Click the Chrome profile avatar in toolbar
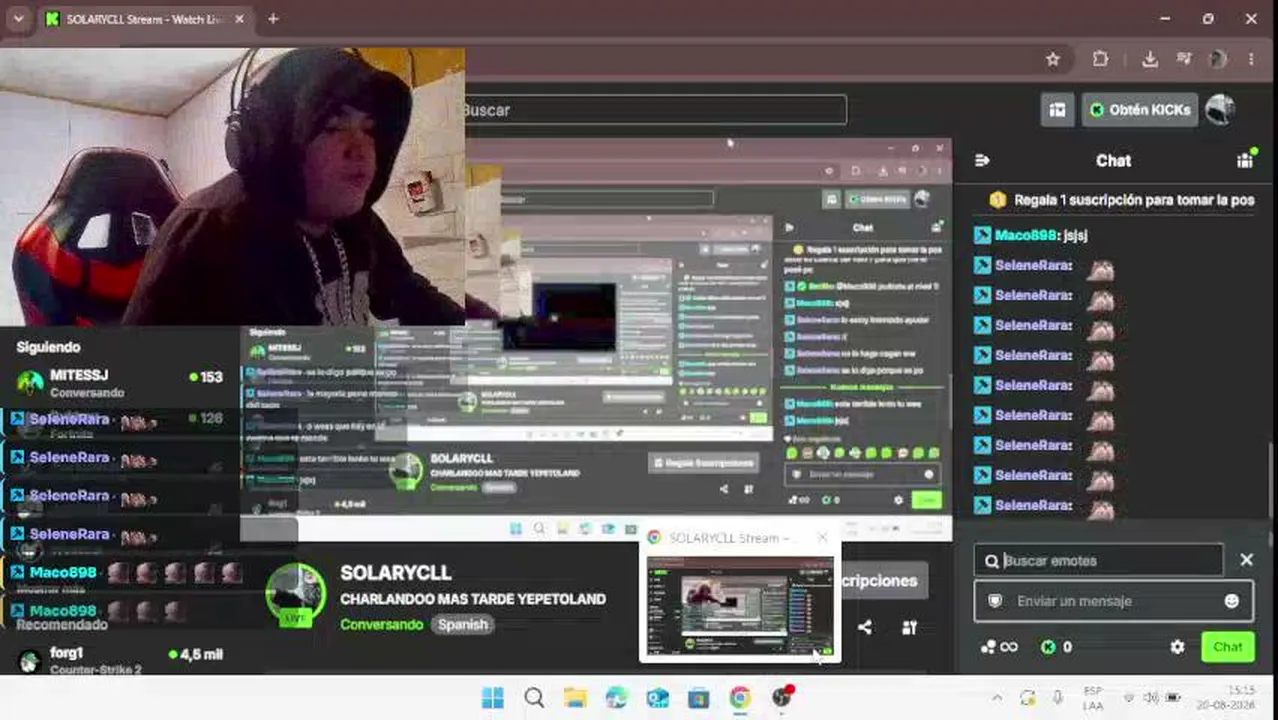The width and height of the screenshot is (1278, 720). (x=1217, y=59)
